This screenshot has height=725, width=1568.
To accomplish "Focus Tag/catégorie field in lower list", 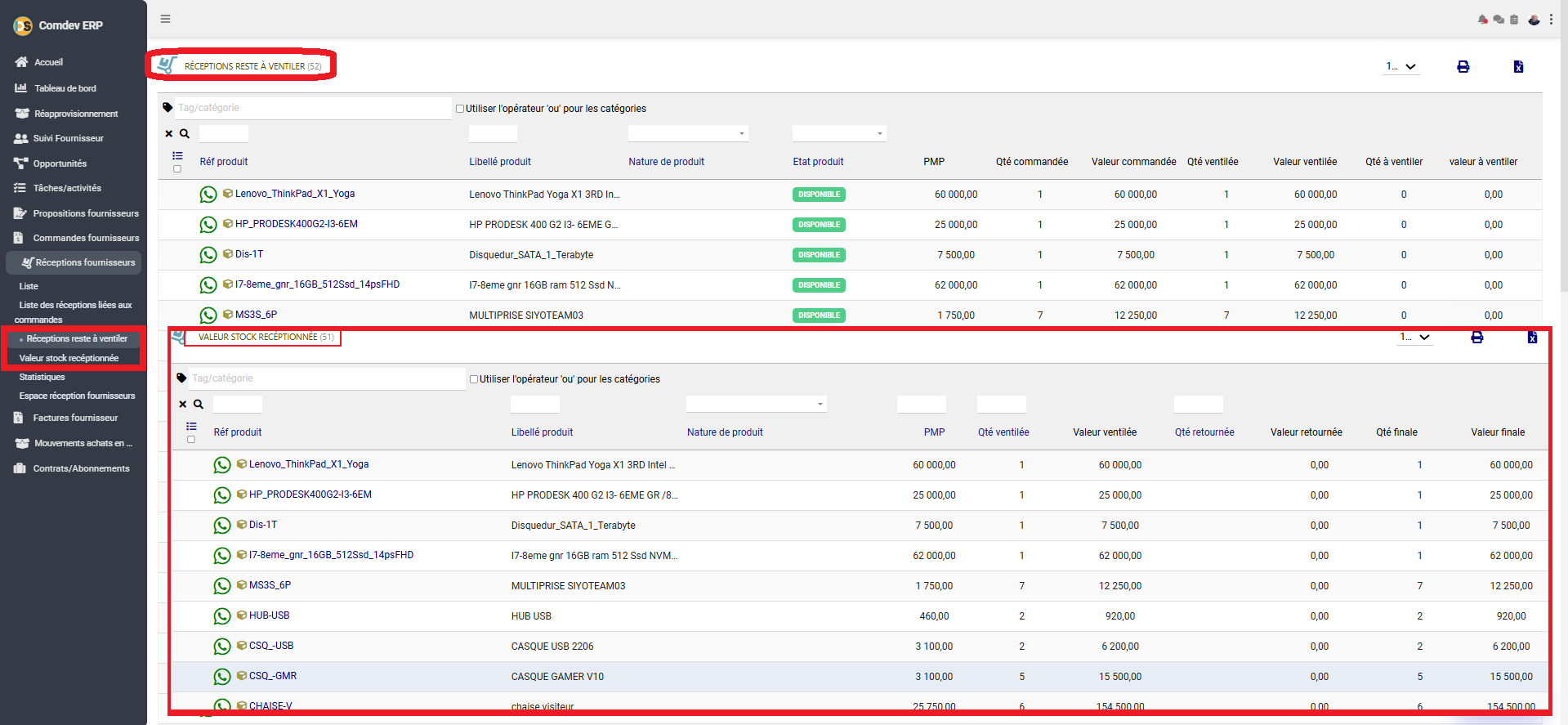I will click(328, 378).
